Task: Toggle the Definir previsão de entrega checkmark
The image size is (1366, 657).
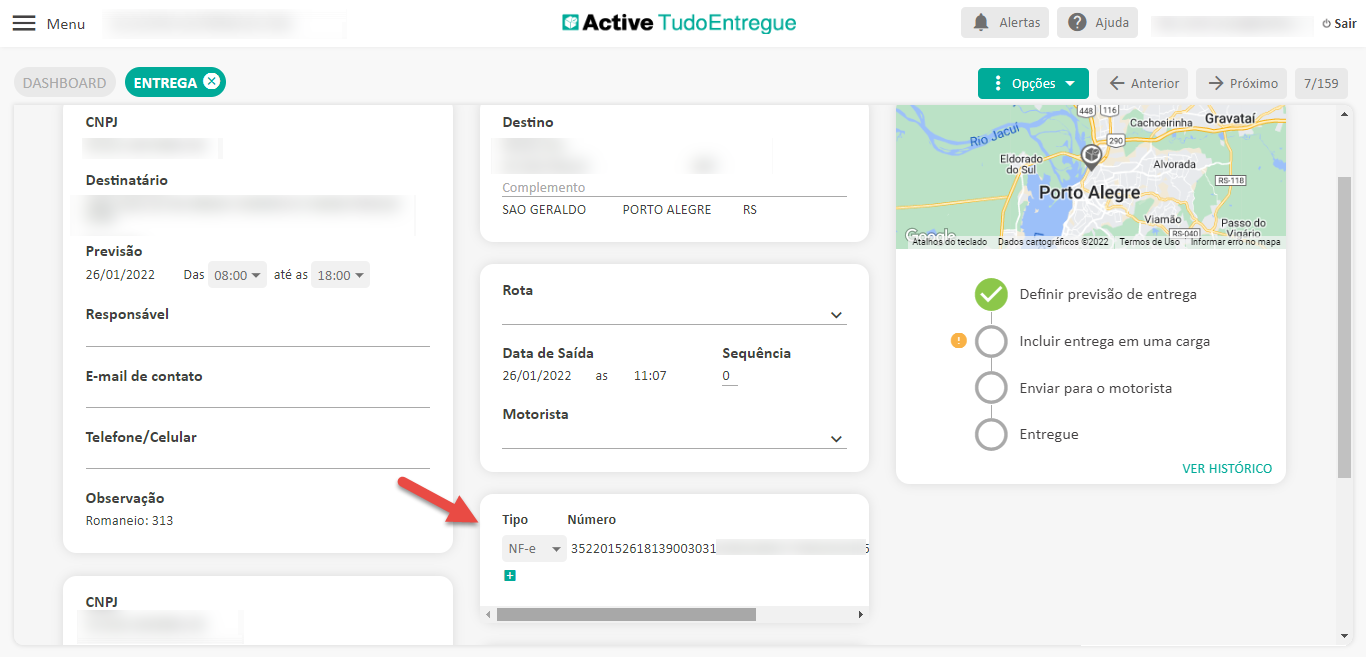Action: click(x=991, y=294)
